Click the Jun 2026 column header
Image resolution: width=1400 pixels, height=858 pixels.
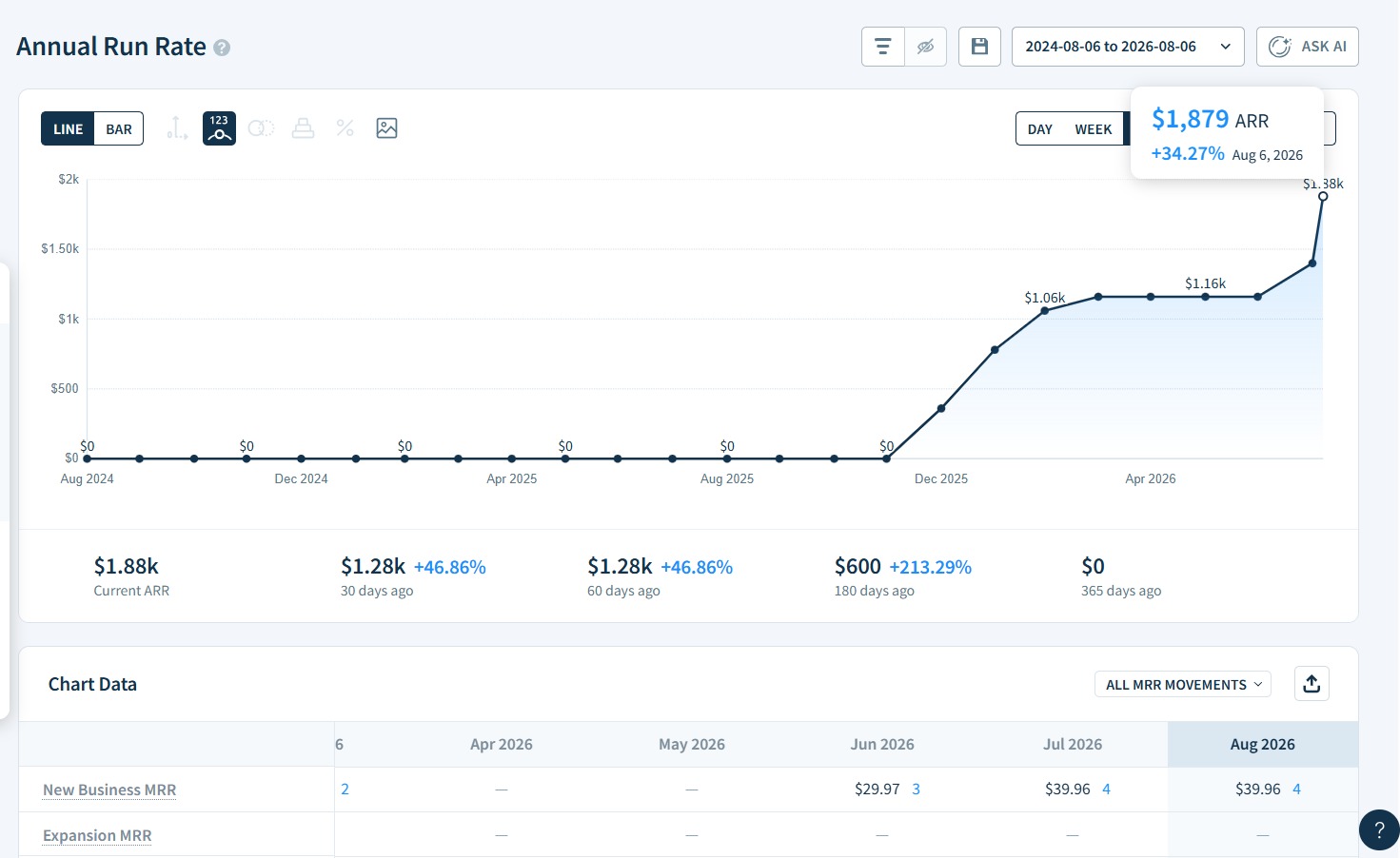point(882,745)
